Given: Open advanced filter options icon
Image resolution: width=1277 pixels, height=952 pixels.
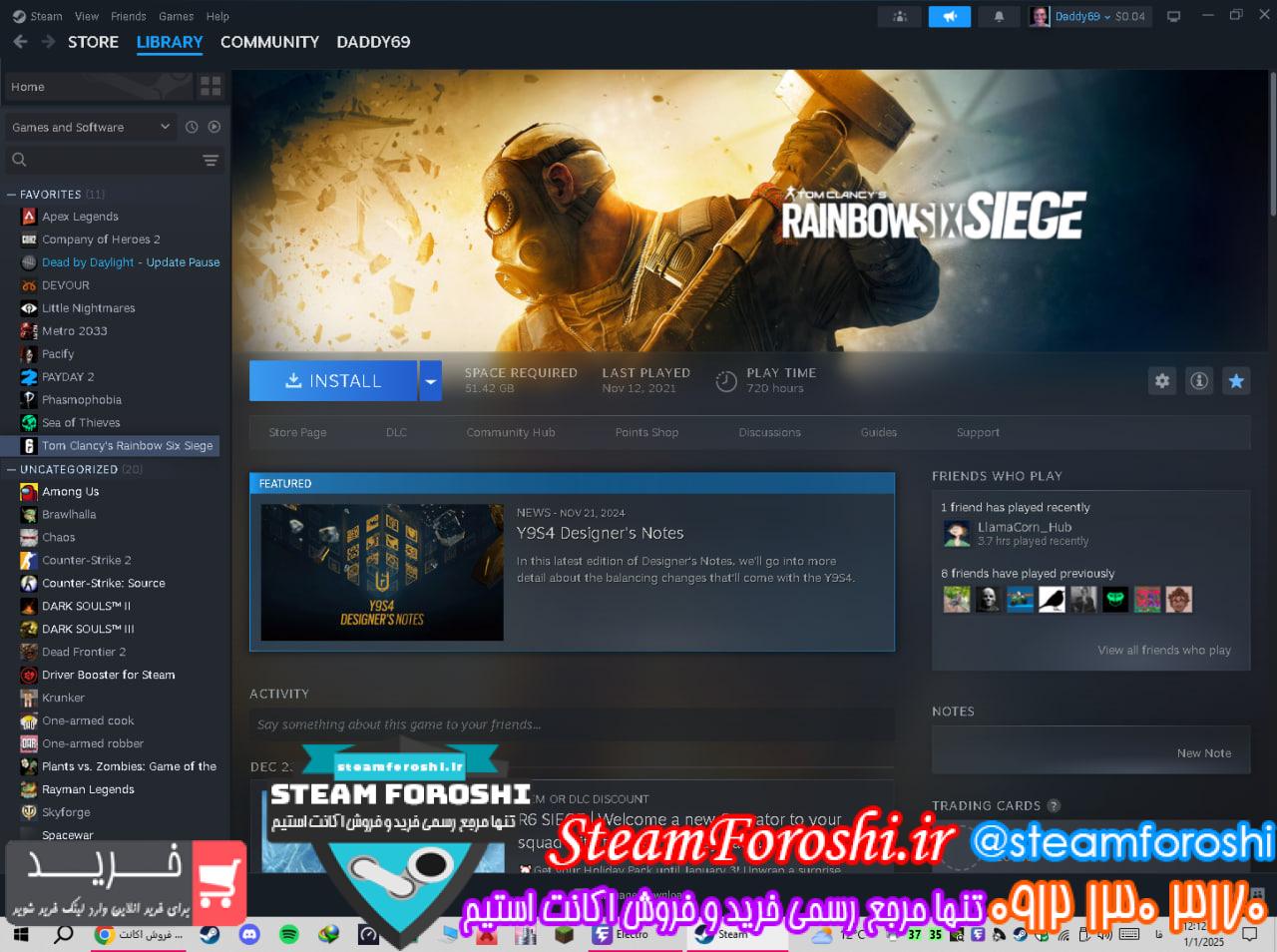Looking at the screenshot, I should 211,160.
